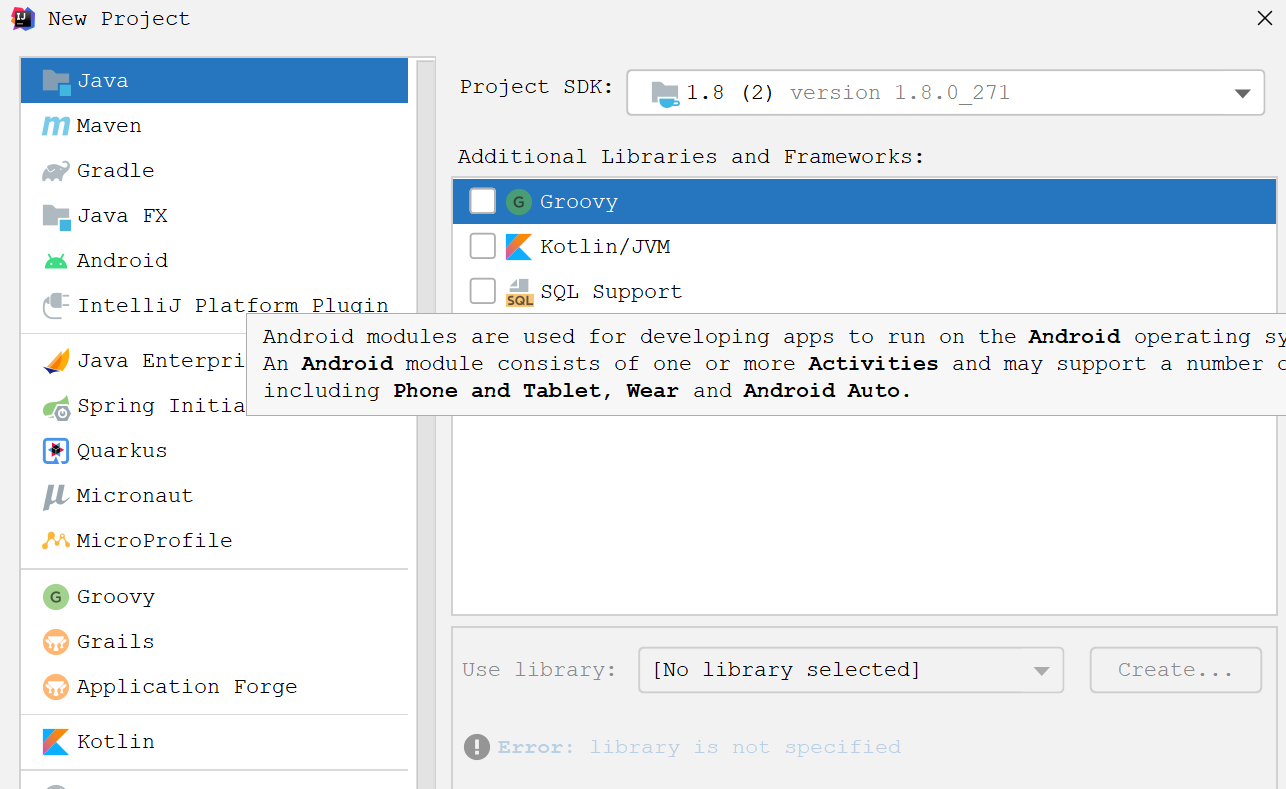
Task: Pick the Android project type
Action: click(214, 261)
